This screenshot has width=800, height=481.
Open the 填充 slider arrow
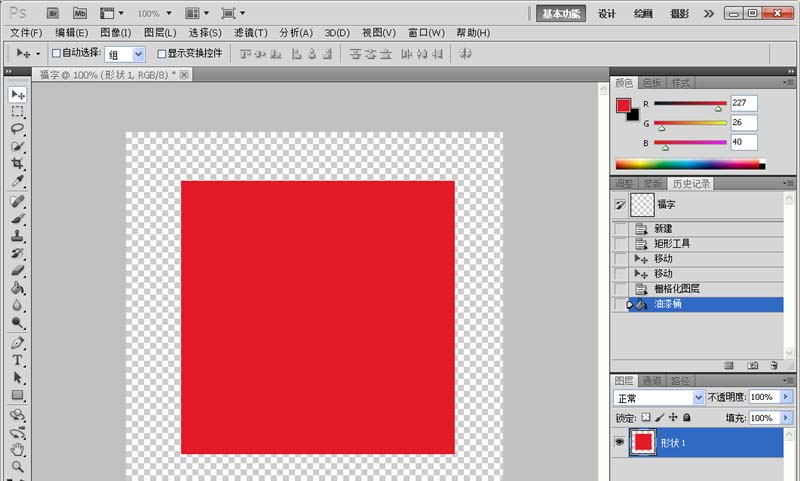786,418
